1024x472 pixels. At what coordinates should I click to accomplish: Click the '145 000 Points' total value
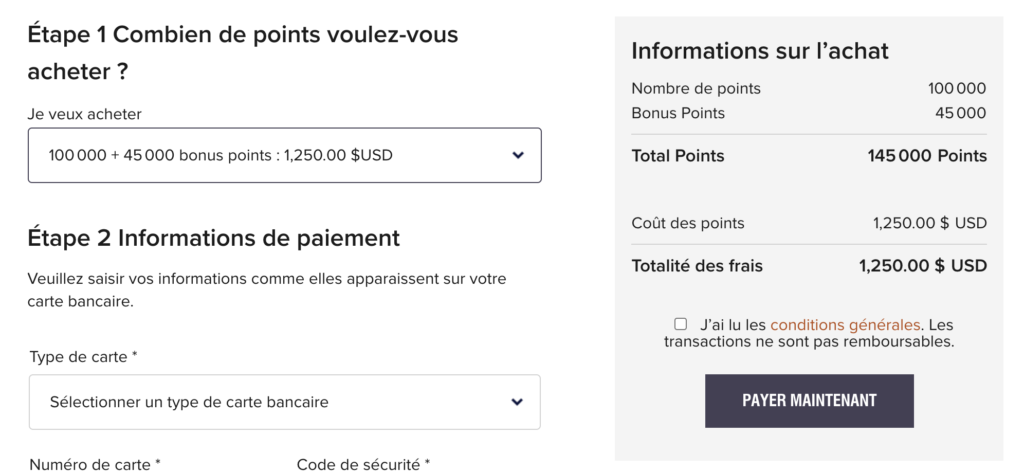click(927, 156)
